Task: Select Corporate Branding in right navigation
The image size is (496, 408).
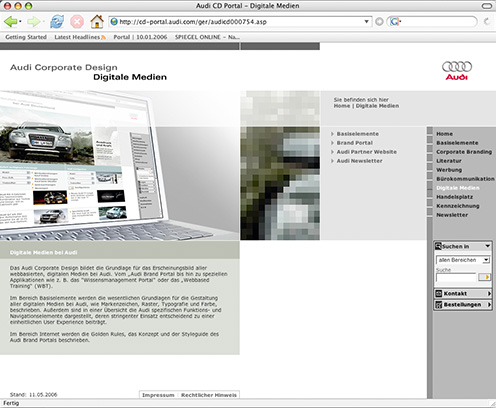Action: (464, 152)
